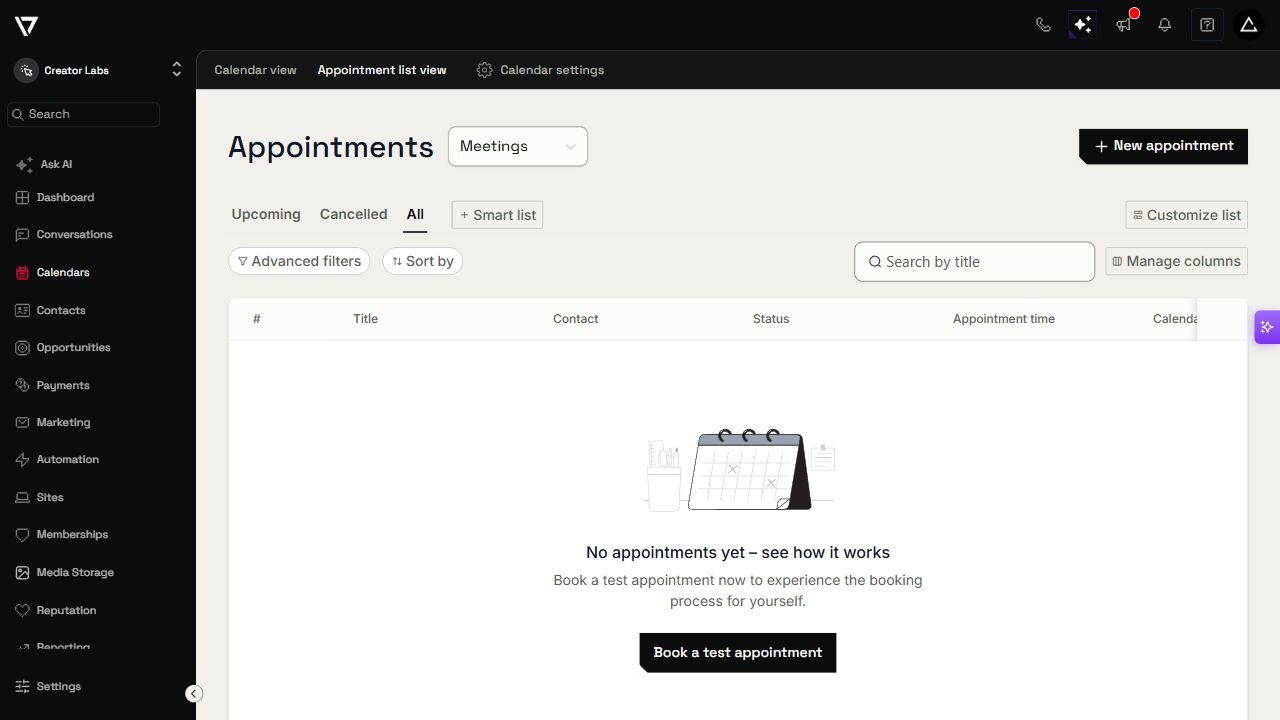Select the All appointments tab
Viewport: 1280px width, 720px height.
415,214
